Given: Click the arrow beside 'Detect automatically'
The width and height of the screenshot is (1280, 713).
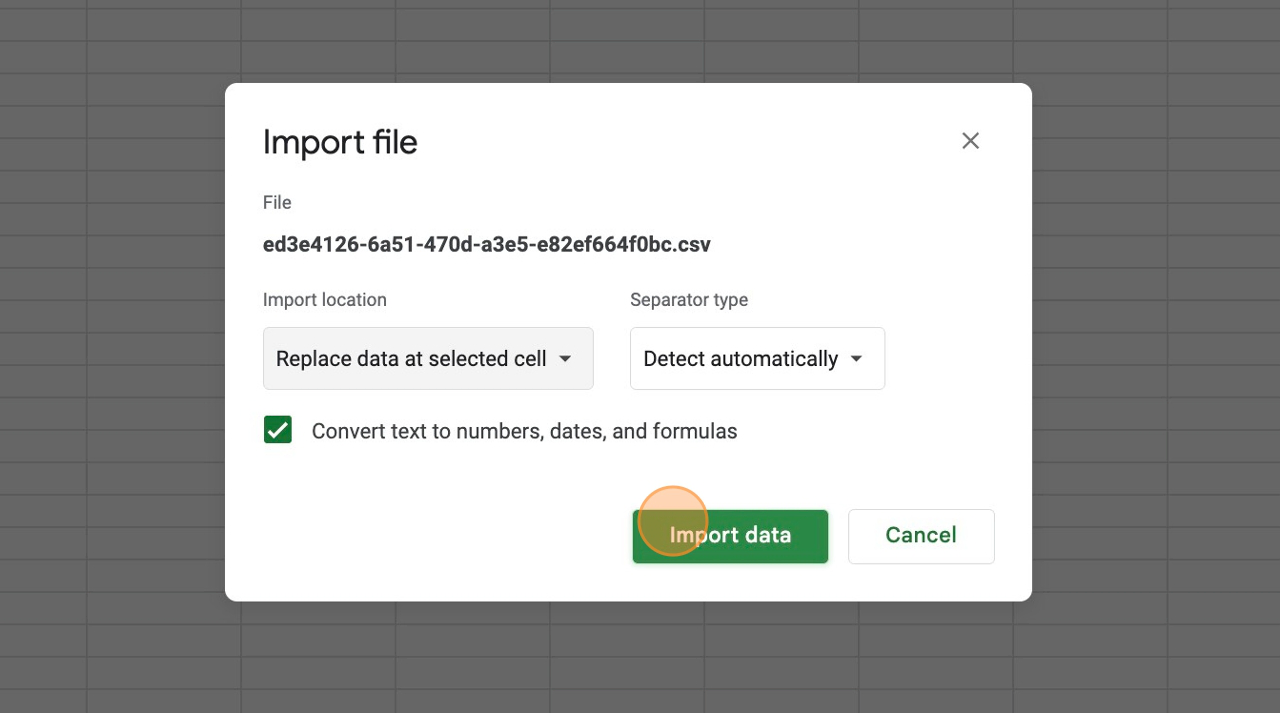Looking at the screenshot, I should click(x=856, y=358).
